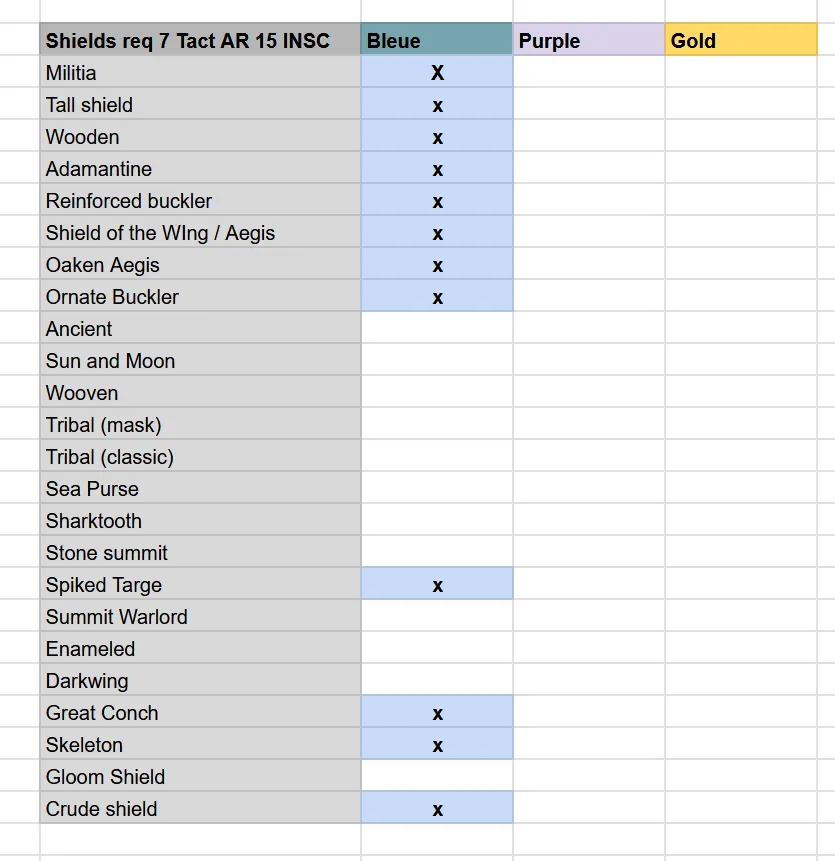
Task: Click the Gold column header cell
Action: [x=740, y=41]
